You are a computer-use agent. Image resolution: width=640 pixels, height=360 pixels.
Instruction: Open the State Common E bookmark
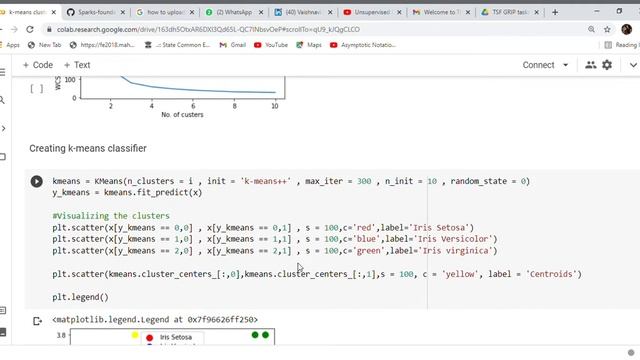click(178, 45)
